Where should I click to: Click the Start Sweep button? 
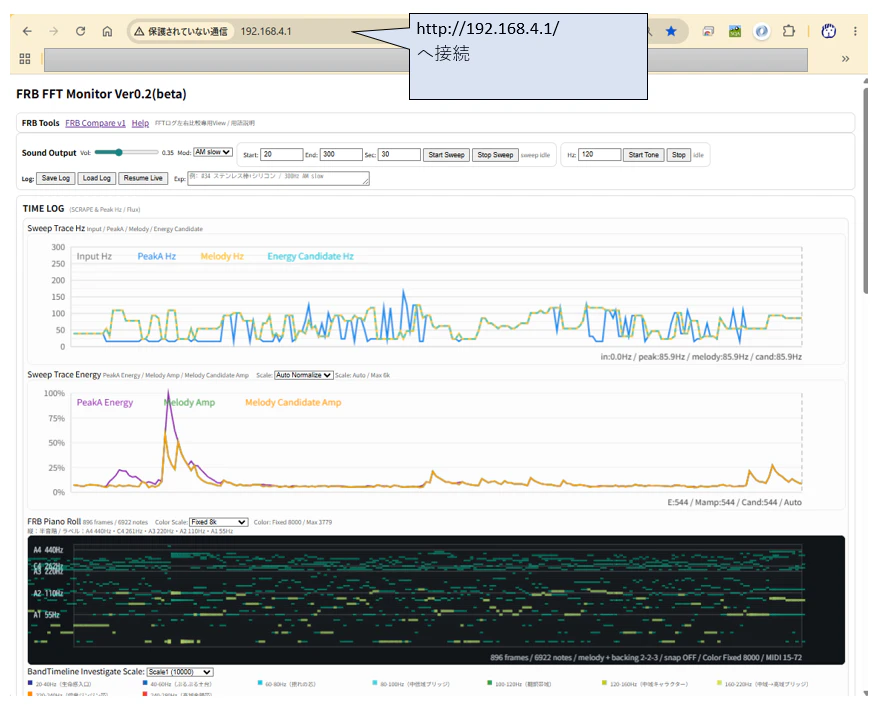(x=446, y=155)
